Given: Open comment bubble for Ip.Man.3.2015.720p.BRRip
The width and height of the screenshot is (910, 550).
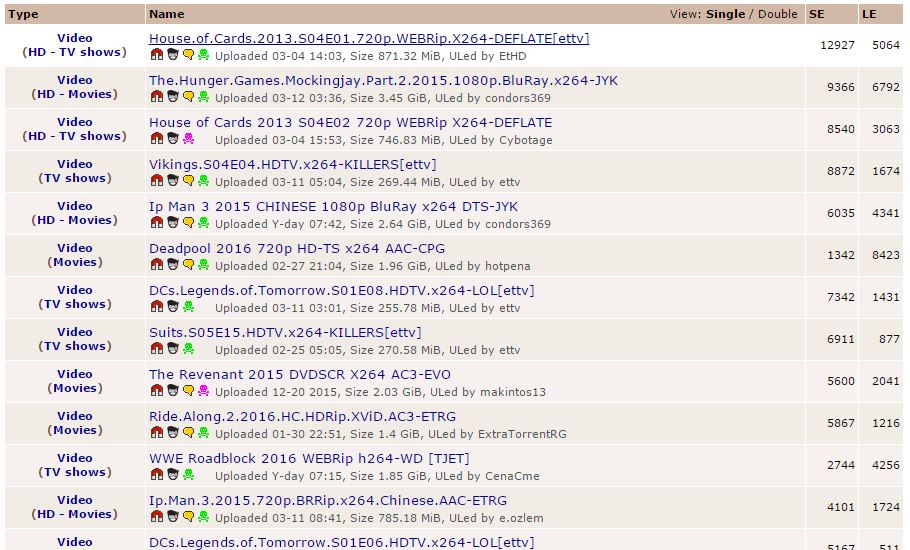Looking at the screenshot, I should pyautogui.click(x=188, y=516).
